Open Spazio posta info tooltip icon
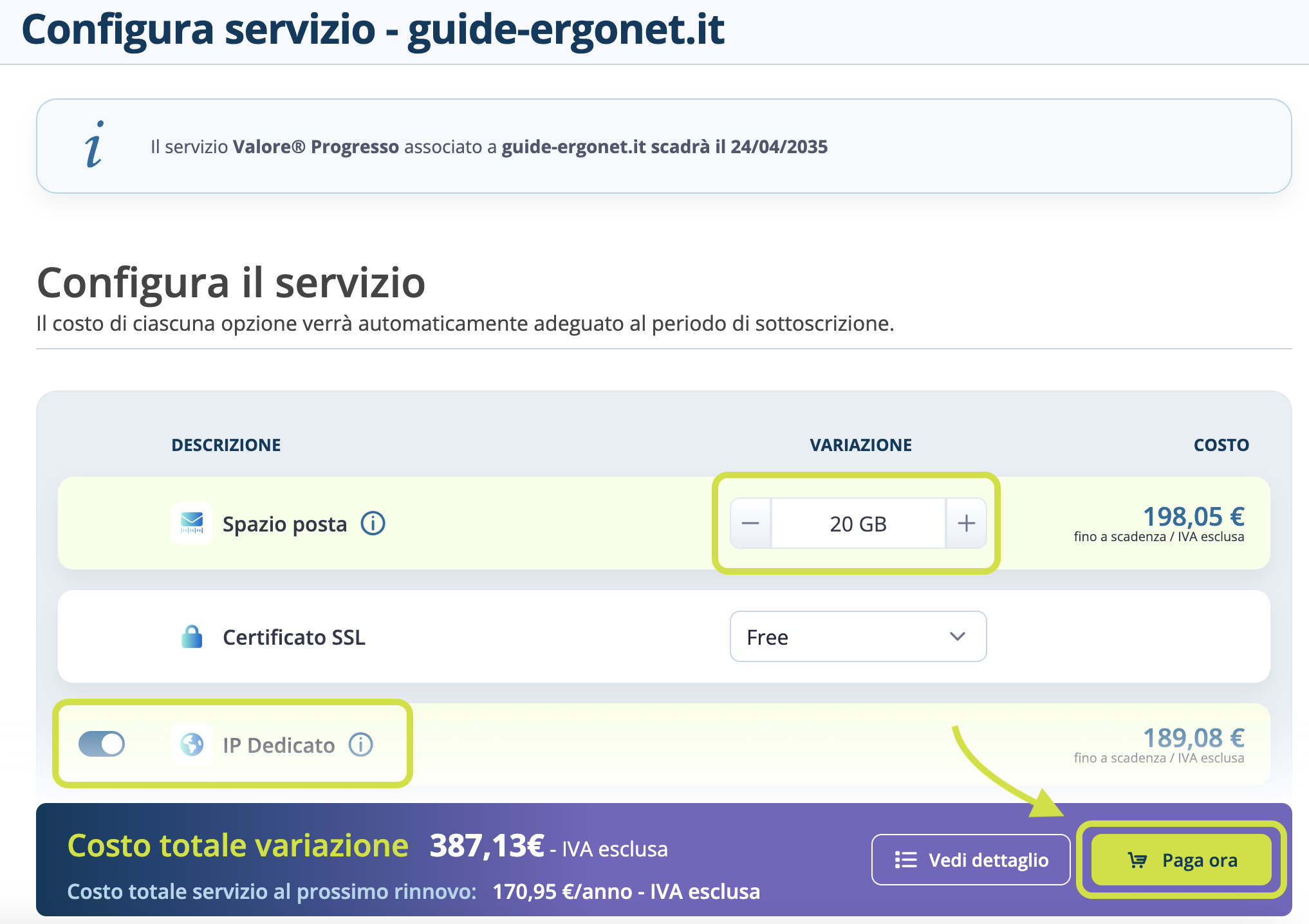1309x924 pixels. [373, 523]
